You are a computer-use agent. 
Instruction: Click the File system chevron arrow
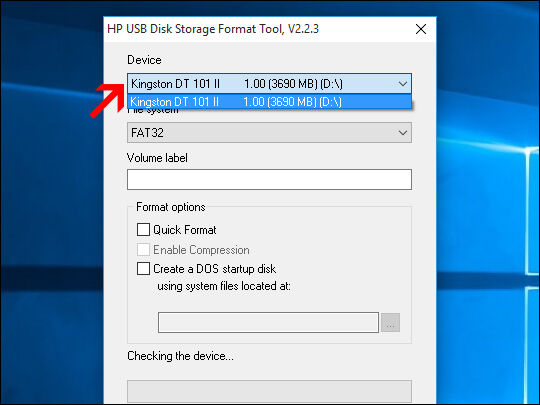403,133
